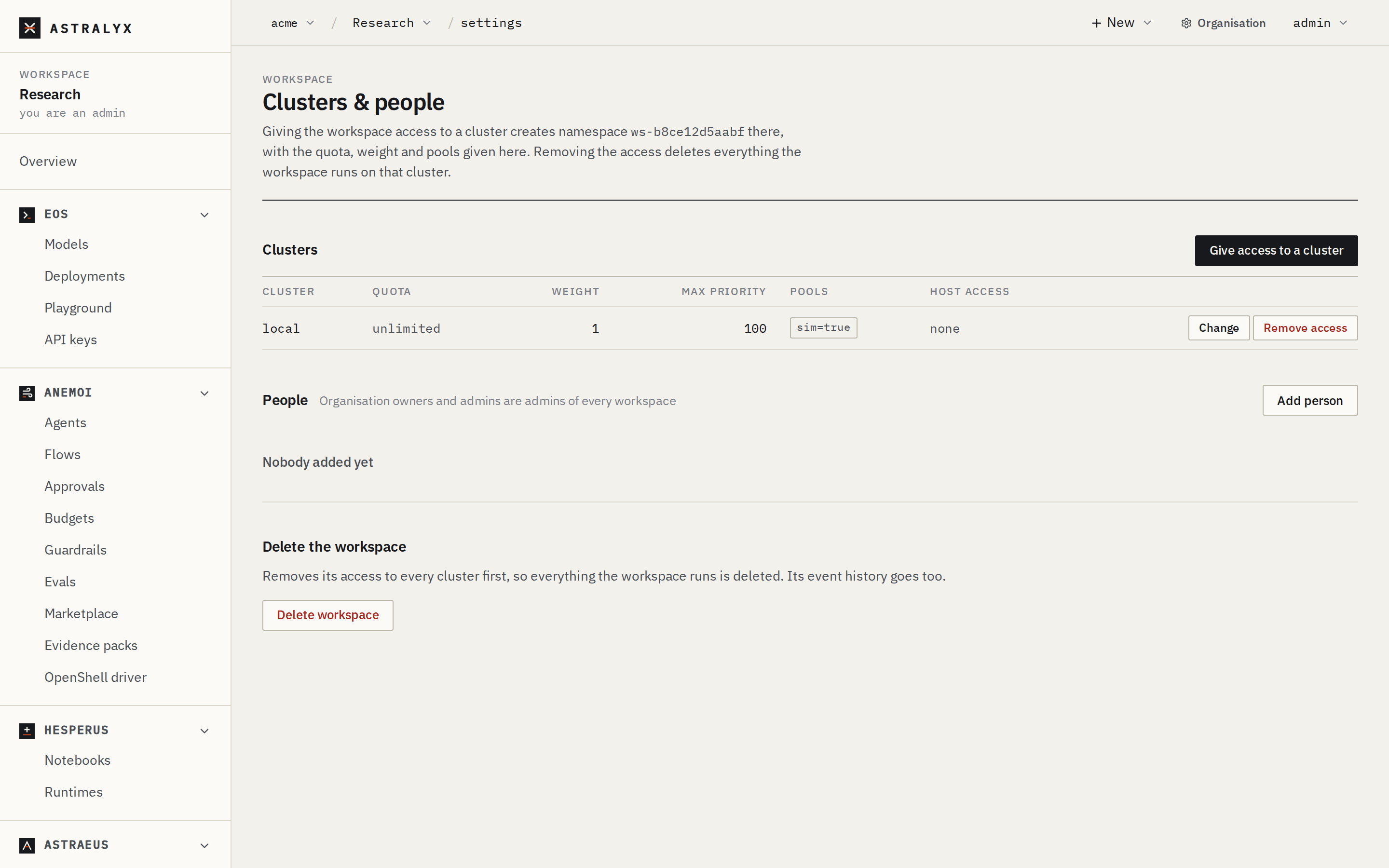Image resolution: width=1389 pixels, height=868 pixels.
Task: Click the Nobody added yet message
Action: point(317,463)
